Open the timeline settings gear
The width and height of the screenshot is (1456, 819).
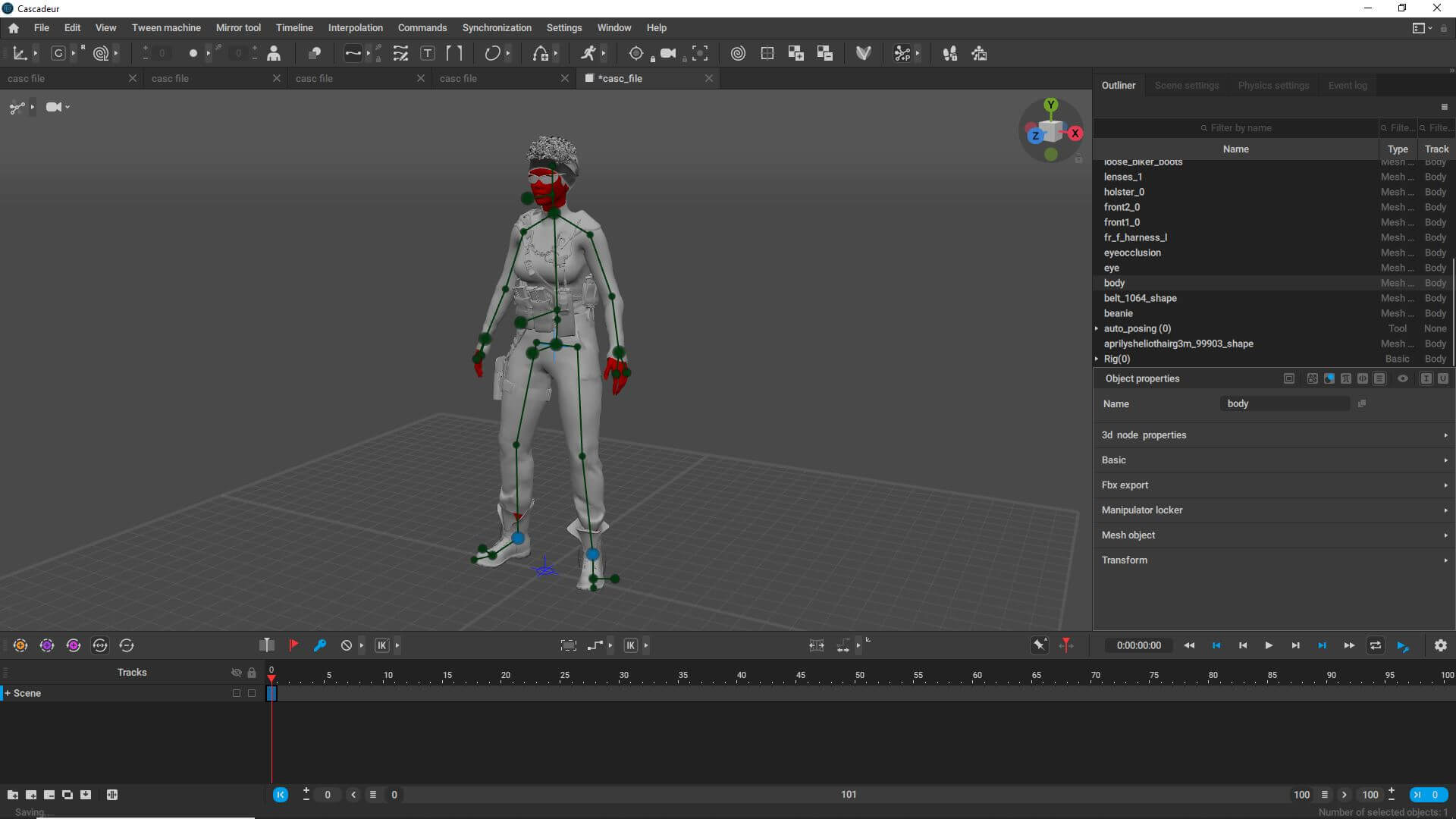(1440, 645)
